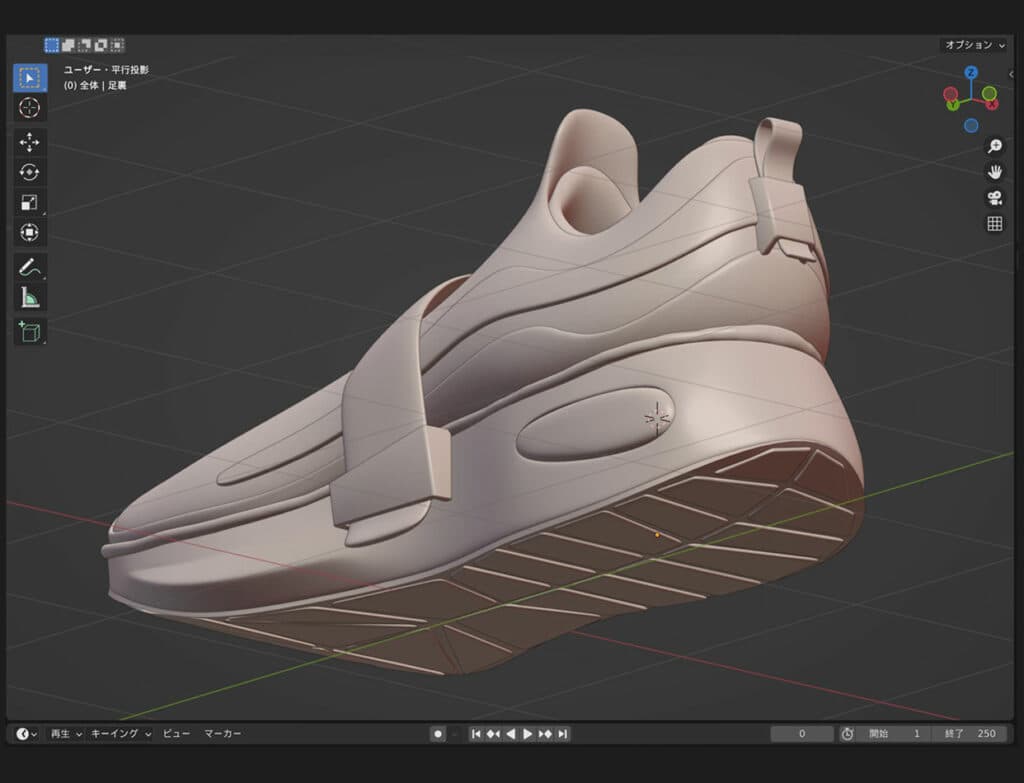Open the オプション dropdown

point(973,45)
